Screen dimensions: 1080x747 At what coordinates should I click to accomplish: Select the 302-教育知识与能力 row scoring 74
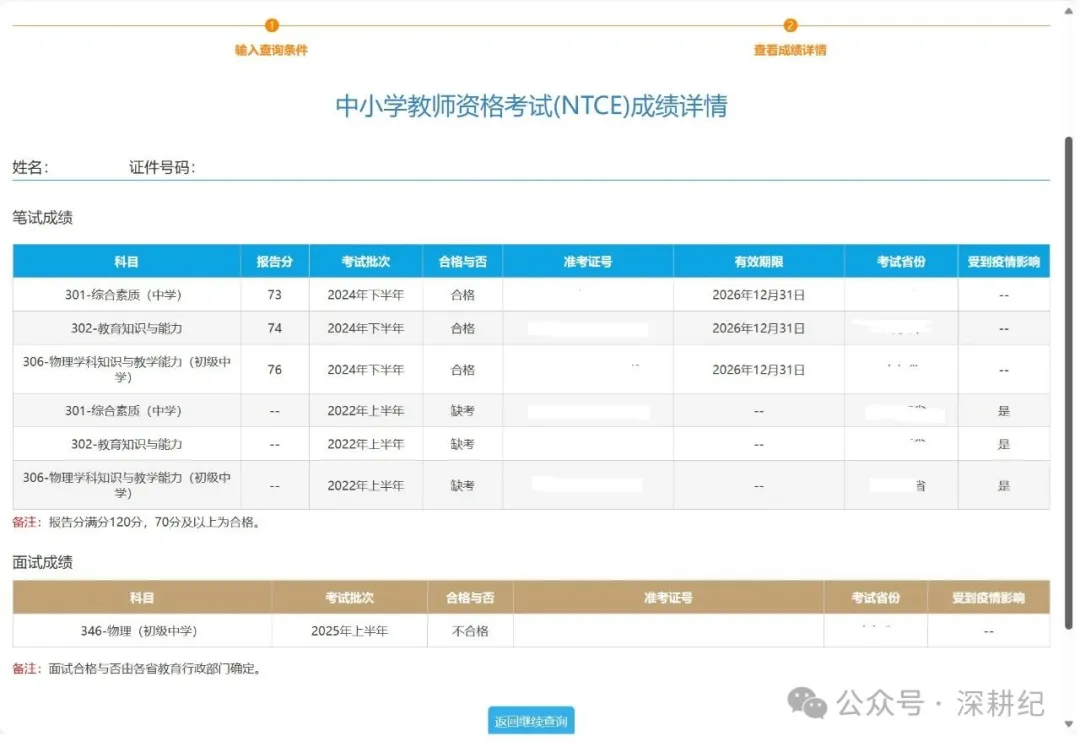coord(531,328)
